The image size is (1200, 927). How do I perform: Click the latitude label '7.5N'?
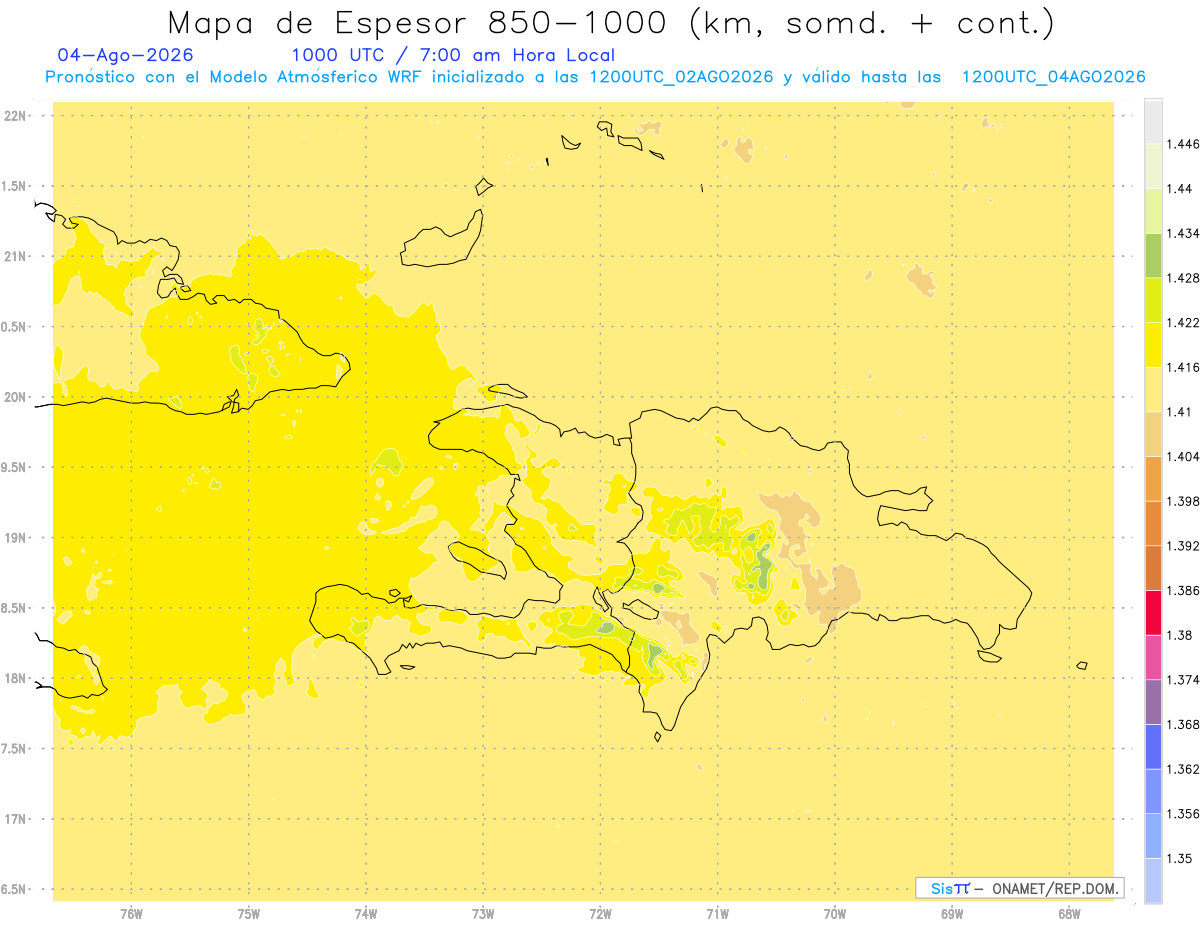(14, 749)
